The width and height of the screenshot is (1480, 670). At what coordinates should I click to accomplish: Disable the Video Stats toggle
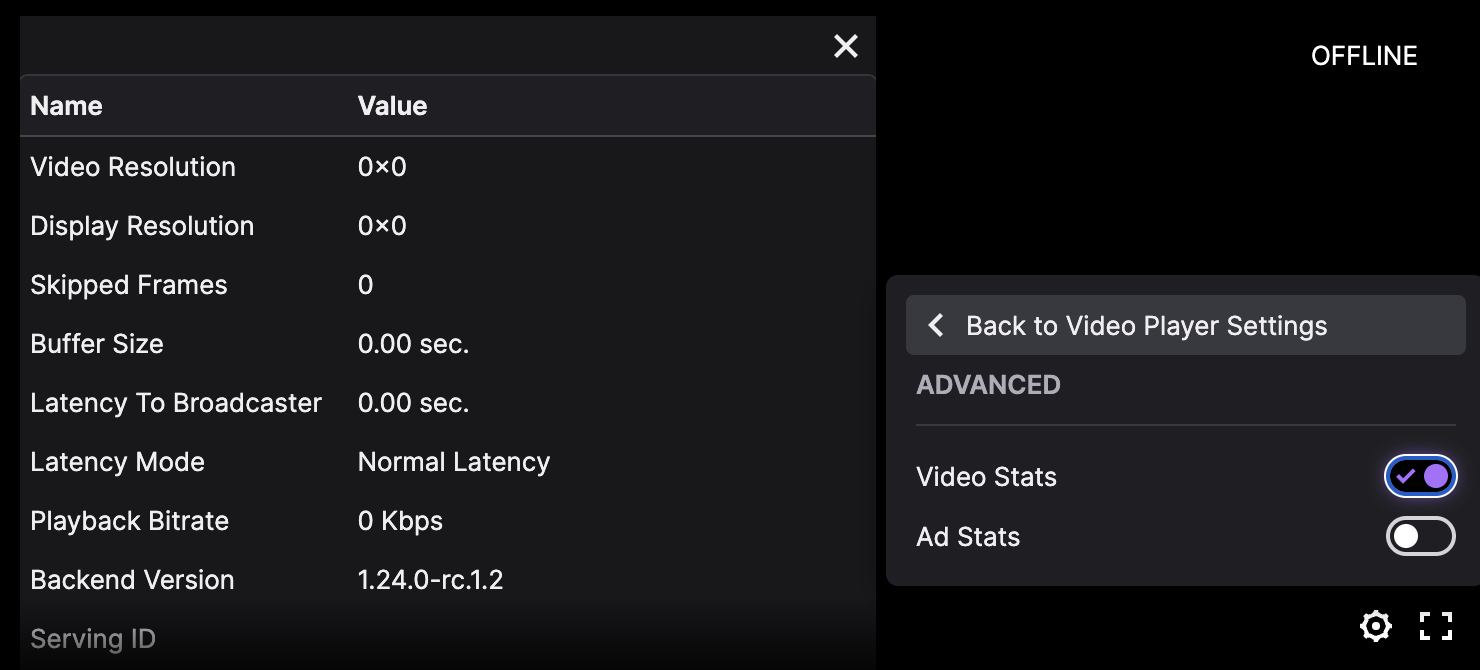click(x=1420, y=476)
